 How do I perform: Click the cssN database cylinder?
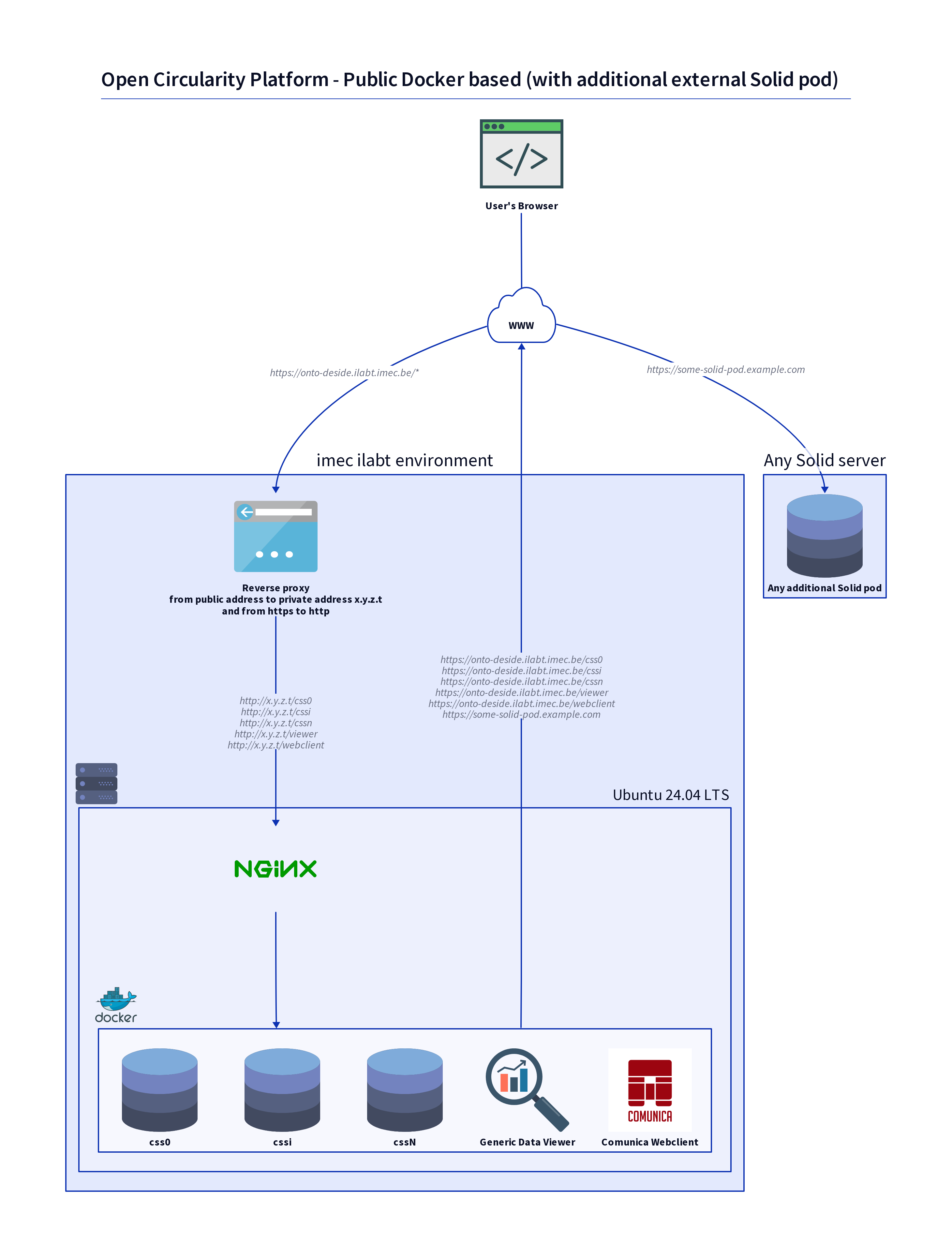pyautogui.click(x=405, y=1089)
